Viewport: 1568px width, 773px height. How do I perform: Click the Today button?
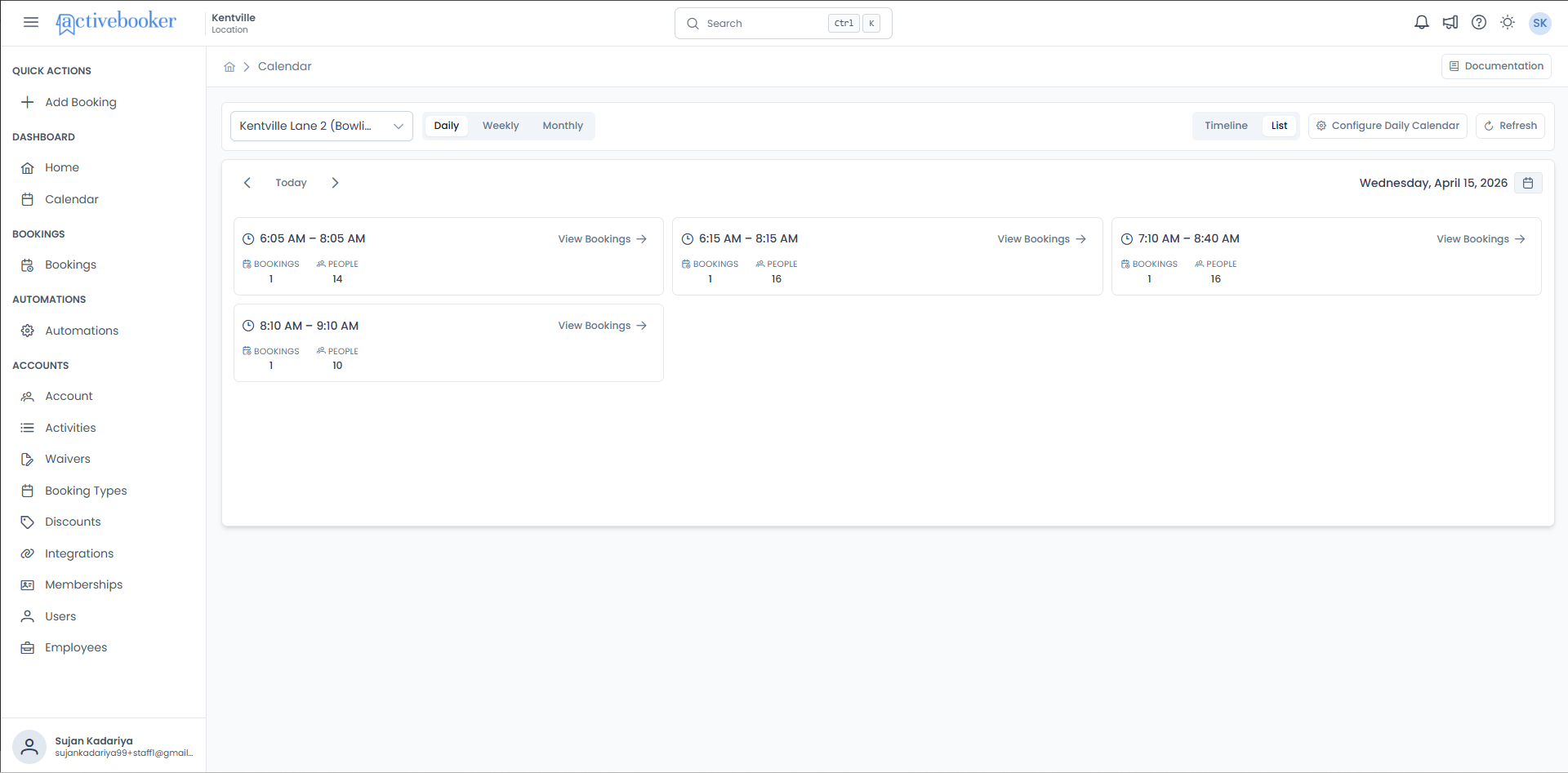(291, 183)
